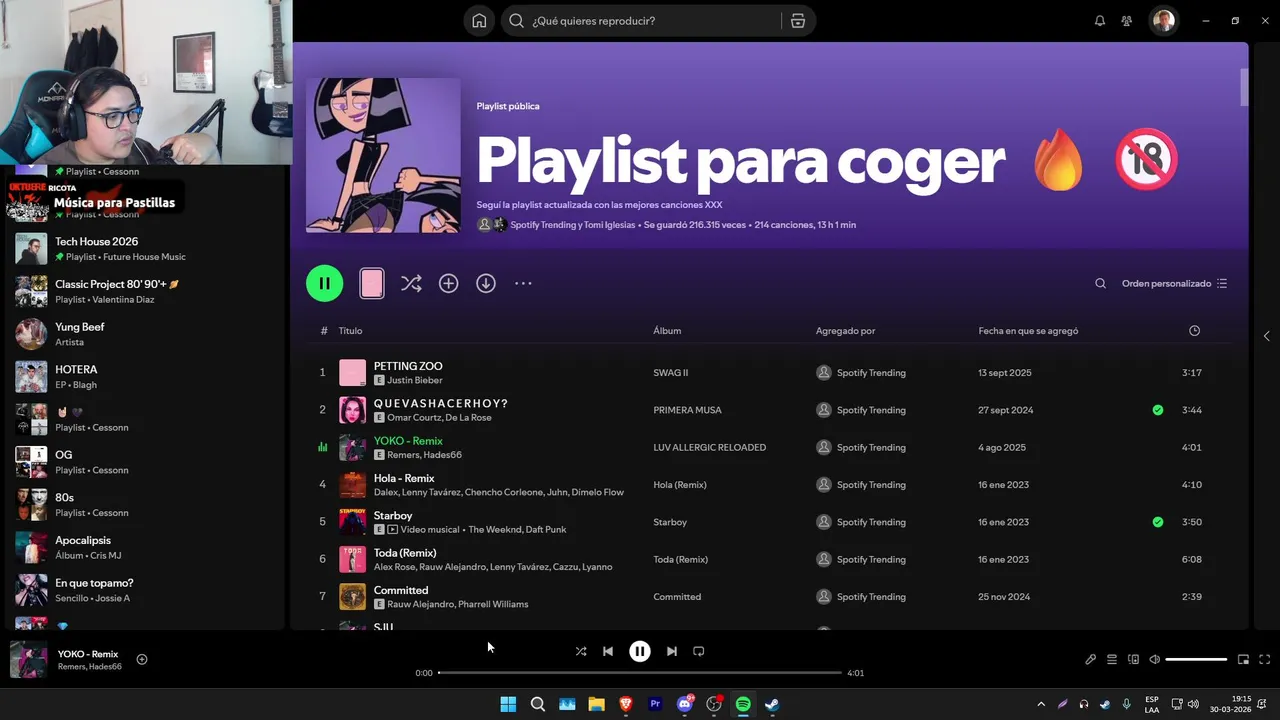
Task: Enter full screen player mode
Action: click(1264, 659)
